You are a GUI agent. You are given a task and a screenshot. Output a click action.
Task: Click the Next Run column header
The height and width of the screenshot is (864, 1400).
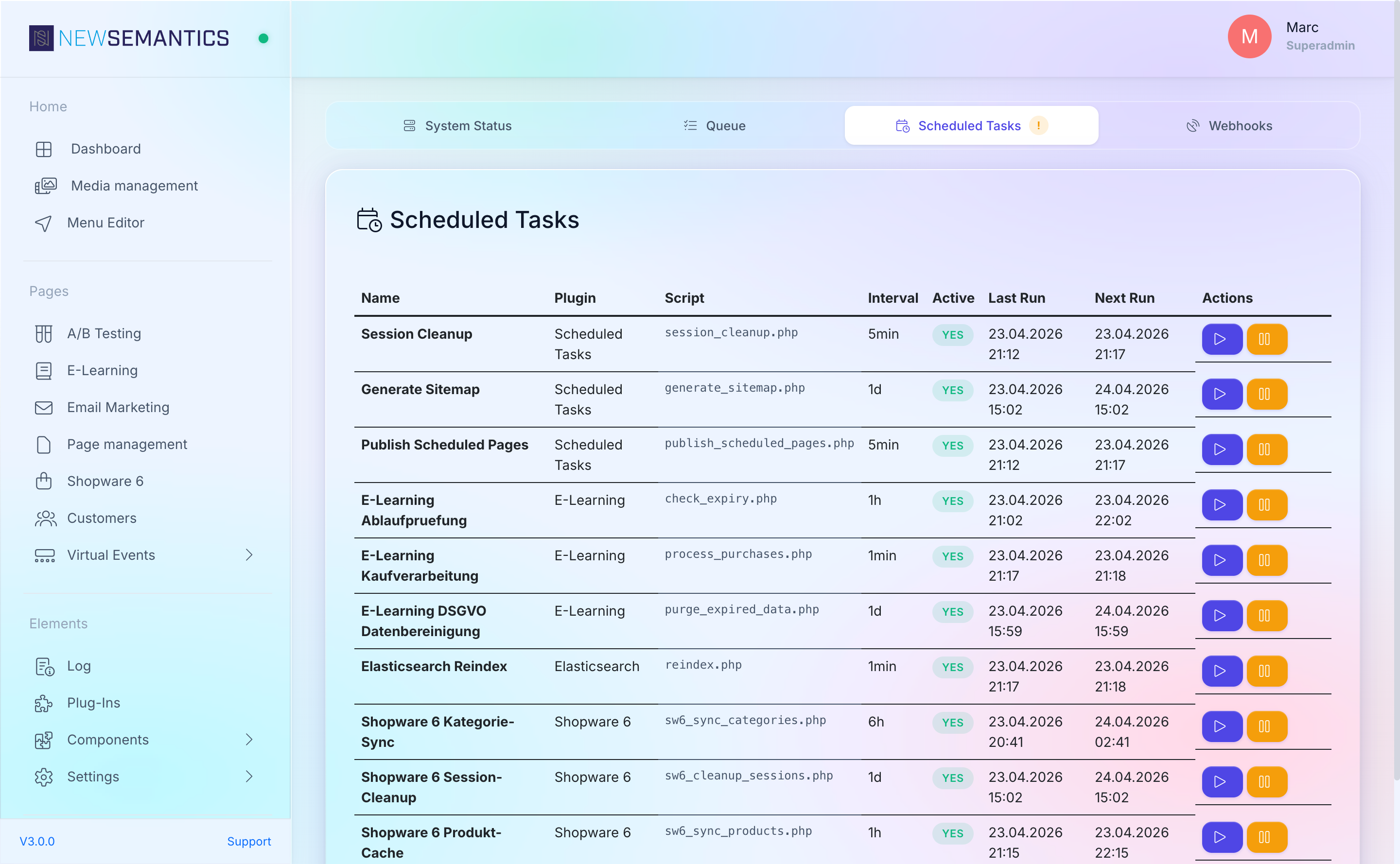click(x=1124, y=298)
